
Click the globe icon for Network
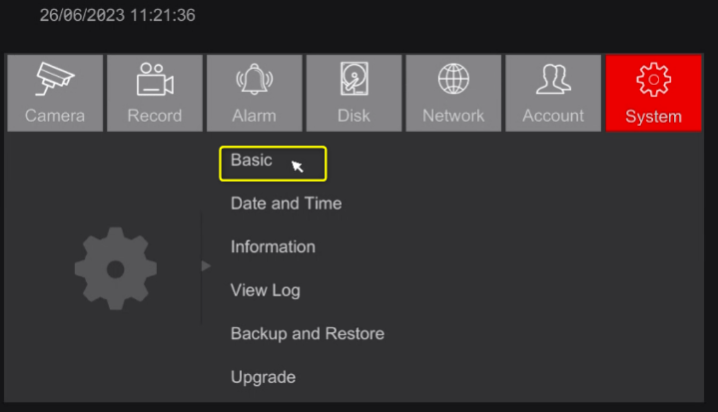(453, 79)
